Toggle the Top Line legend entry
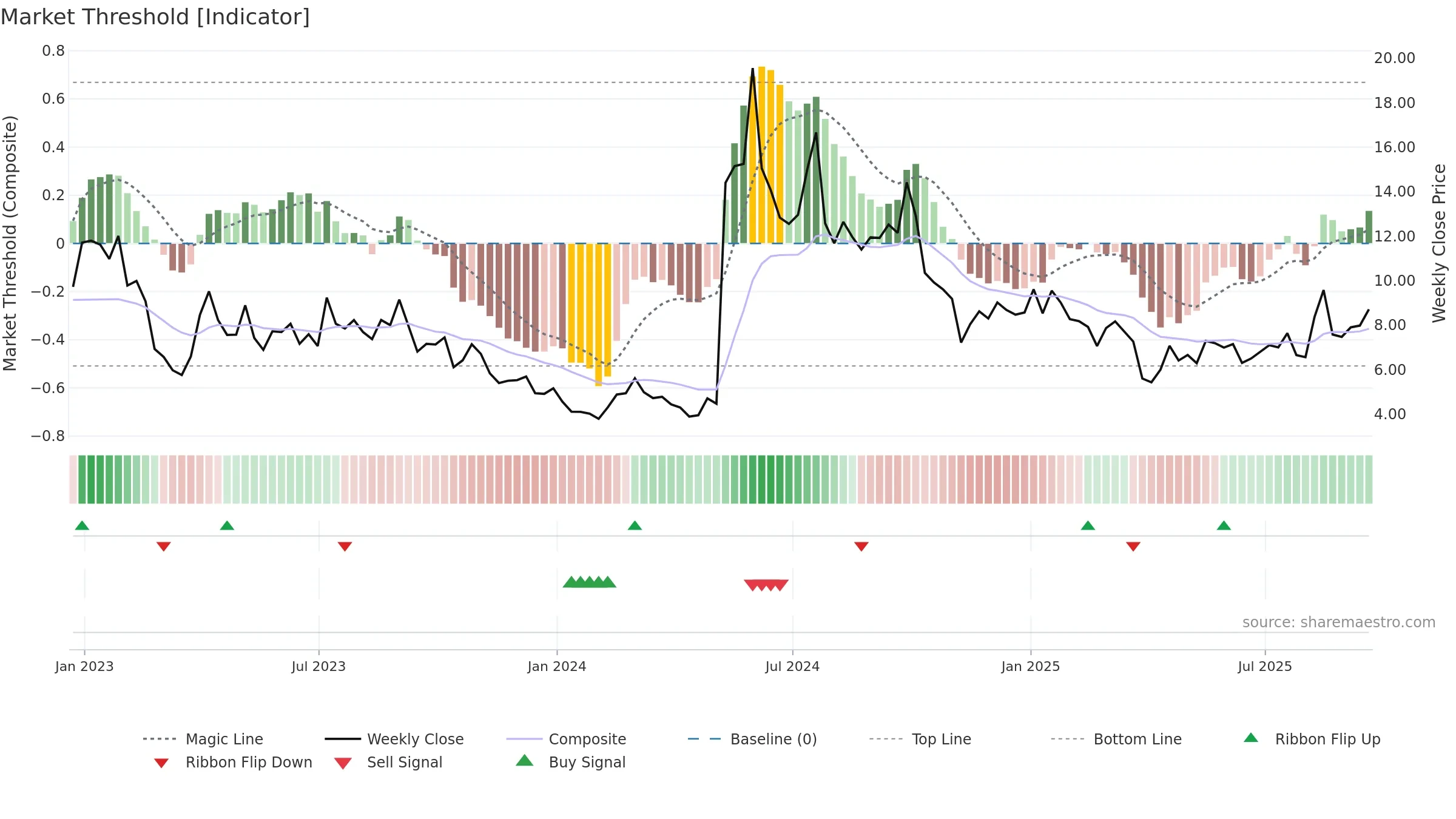1456x819 pixels. pyautogui.click(x=920, y=739)
